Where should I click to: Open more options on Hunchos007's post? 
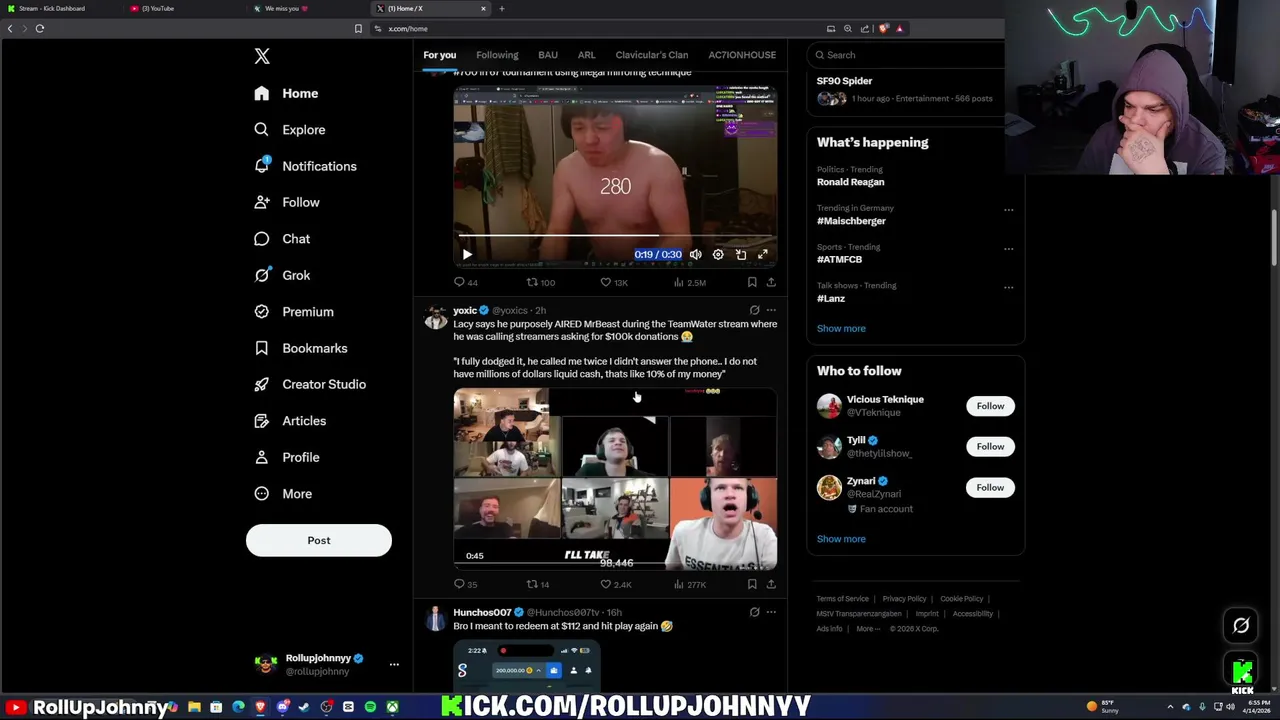pos(771,612)
